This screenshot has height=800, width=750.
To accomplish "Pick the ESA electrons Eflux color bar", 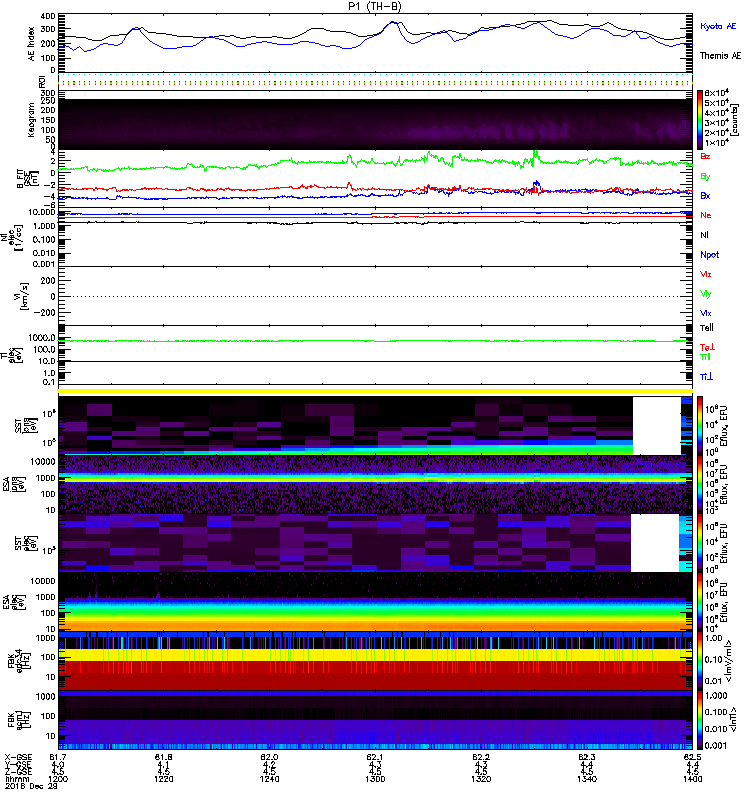I will point(700,602).
